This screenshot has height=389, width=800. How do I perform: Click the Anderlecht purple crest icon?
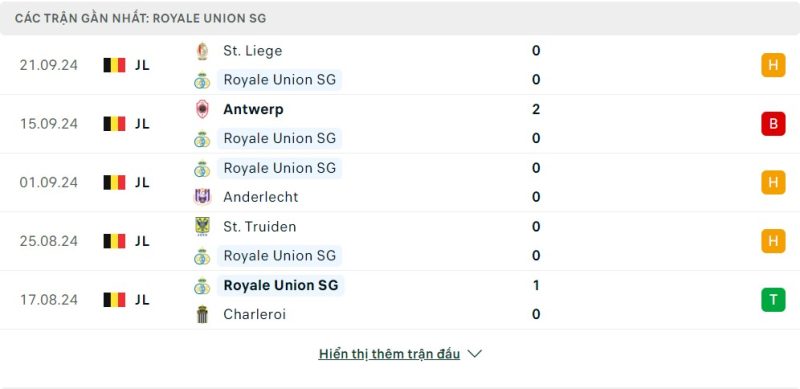pyautogui.click(x=203, y=197)
